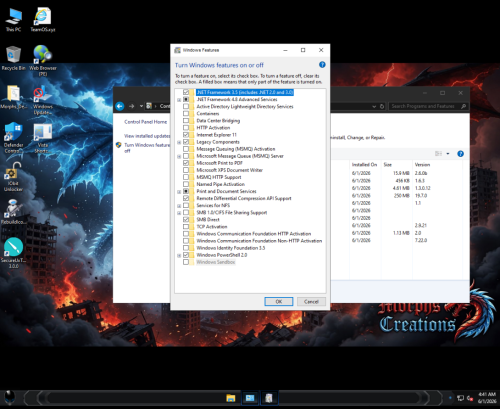Click the Back arrow in Control Panel window
Viewport: 500px width, 409px height.
pyautogui.click(x=120, y=106)
